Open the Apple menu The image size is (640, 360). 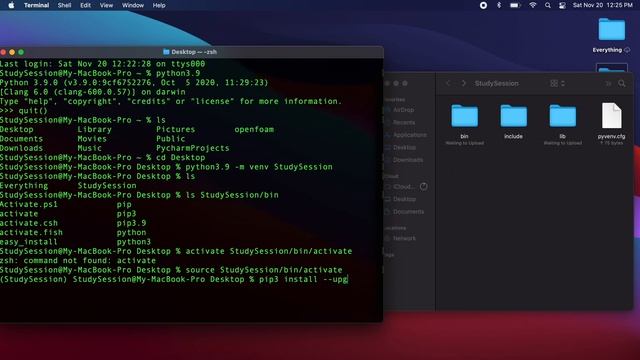[11, 5]
